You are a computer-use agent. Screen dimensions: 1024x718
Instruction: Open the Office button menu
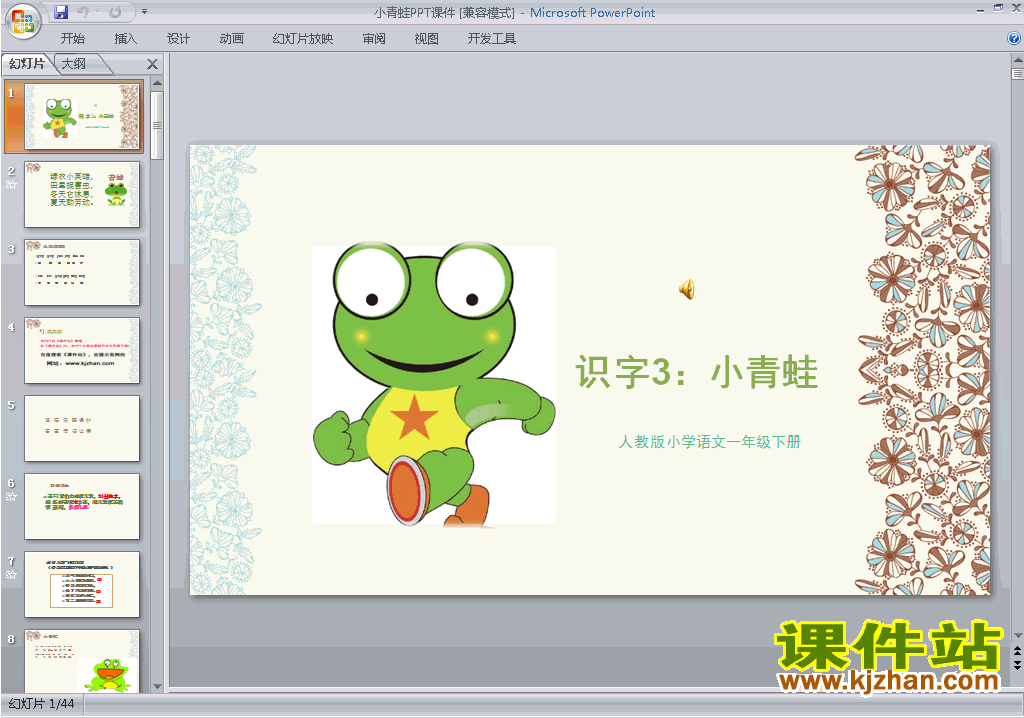click(23, 22)
